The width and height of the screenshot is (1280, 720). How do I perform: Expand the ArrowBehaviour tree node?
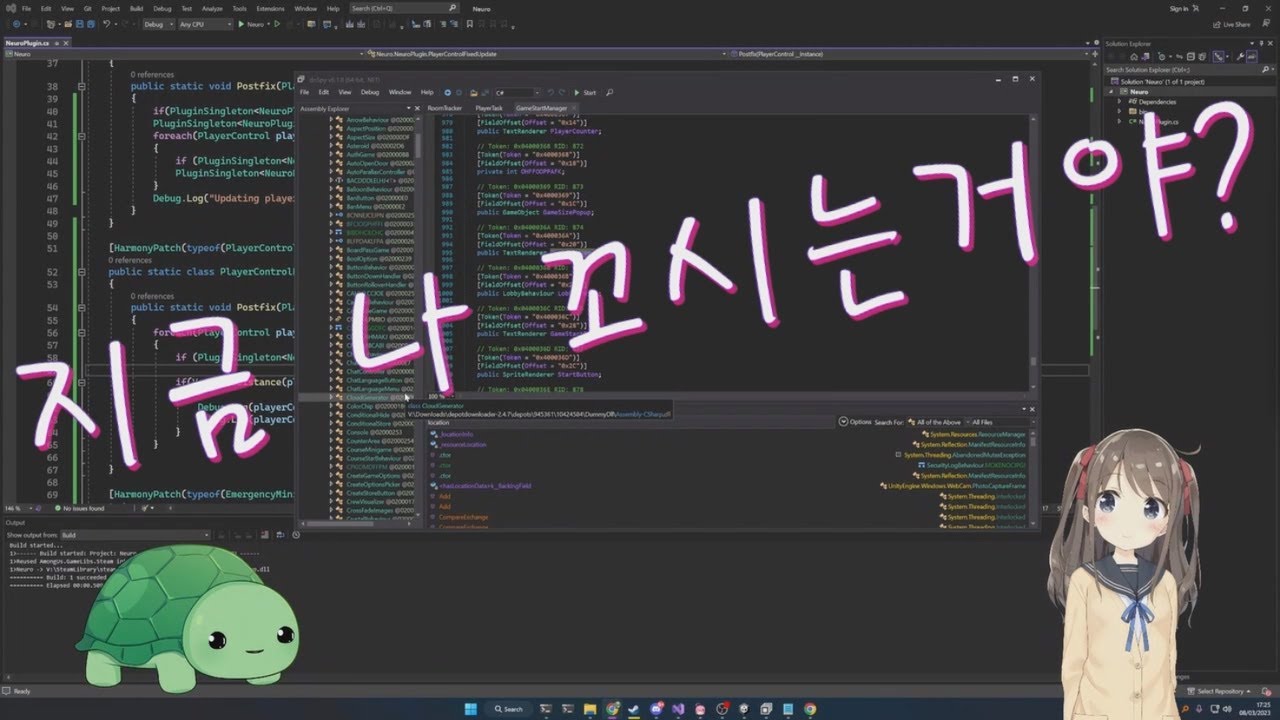(332, 119)
